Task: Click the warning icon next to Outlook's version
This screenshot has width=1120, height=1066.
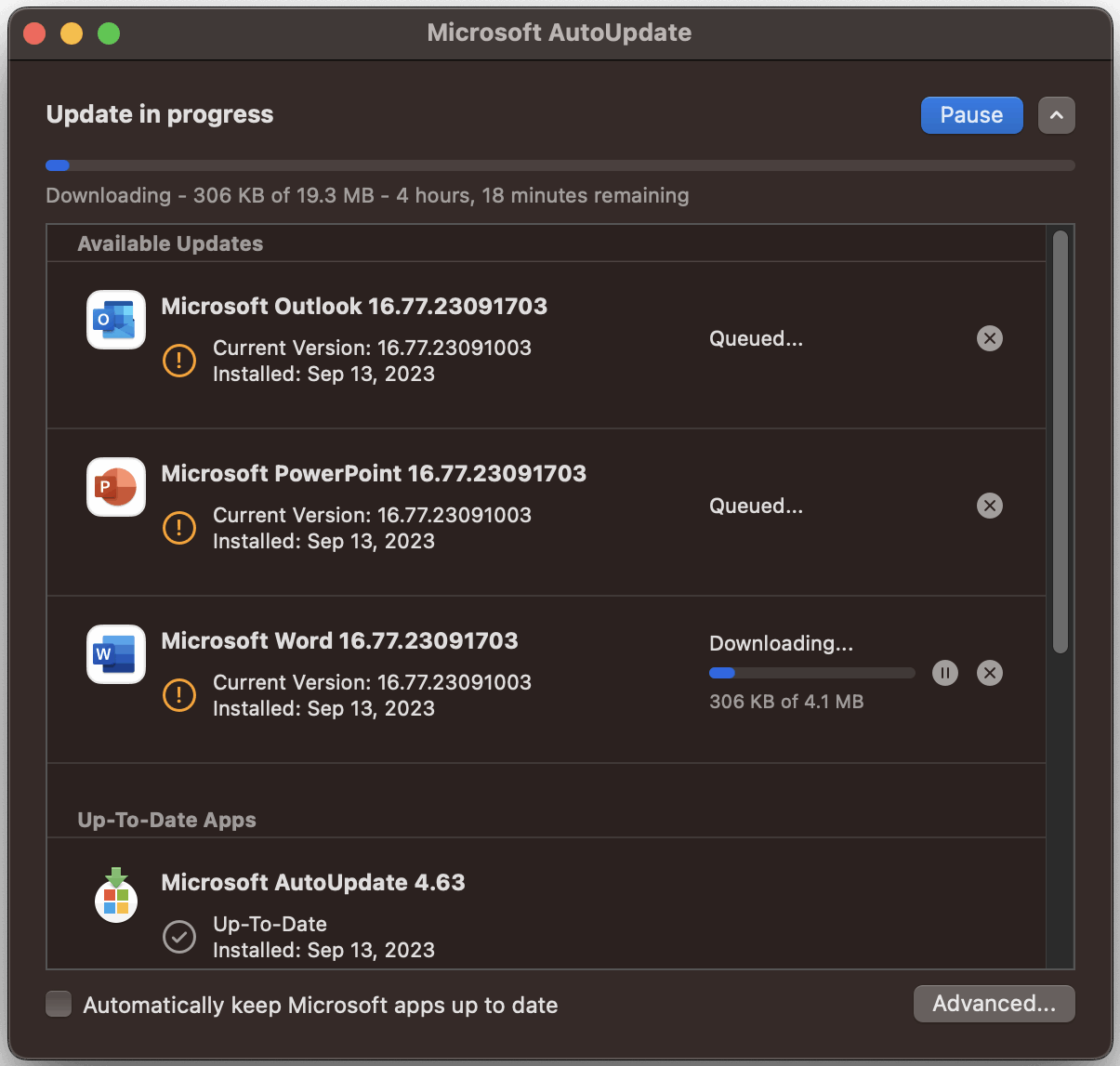Action: point(179,361)
